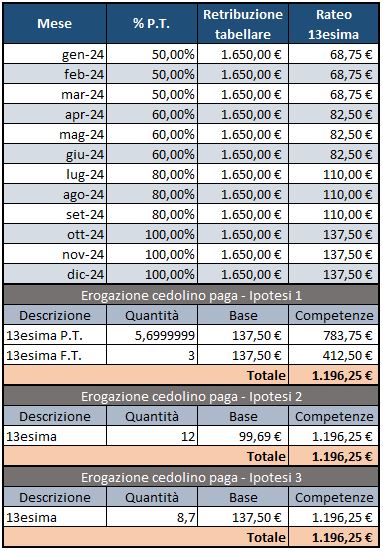Image resolution: width=383 pixels, height=551 pixels.
Task: Click the Retribuzione tabellare header cell
Action: pos(243,24)
